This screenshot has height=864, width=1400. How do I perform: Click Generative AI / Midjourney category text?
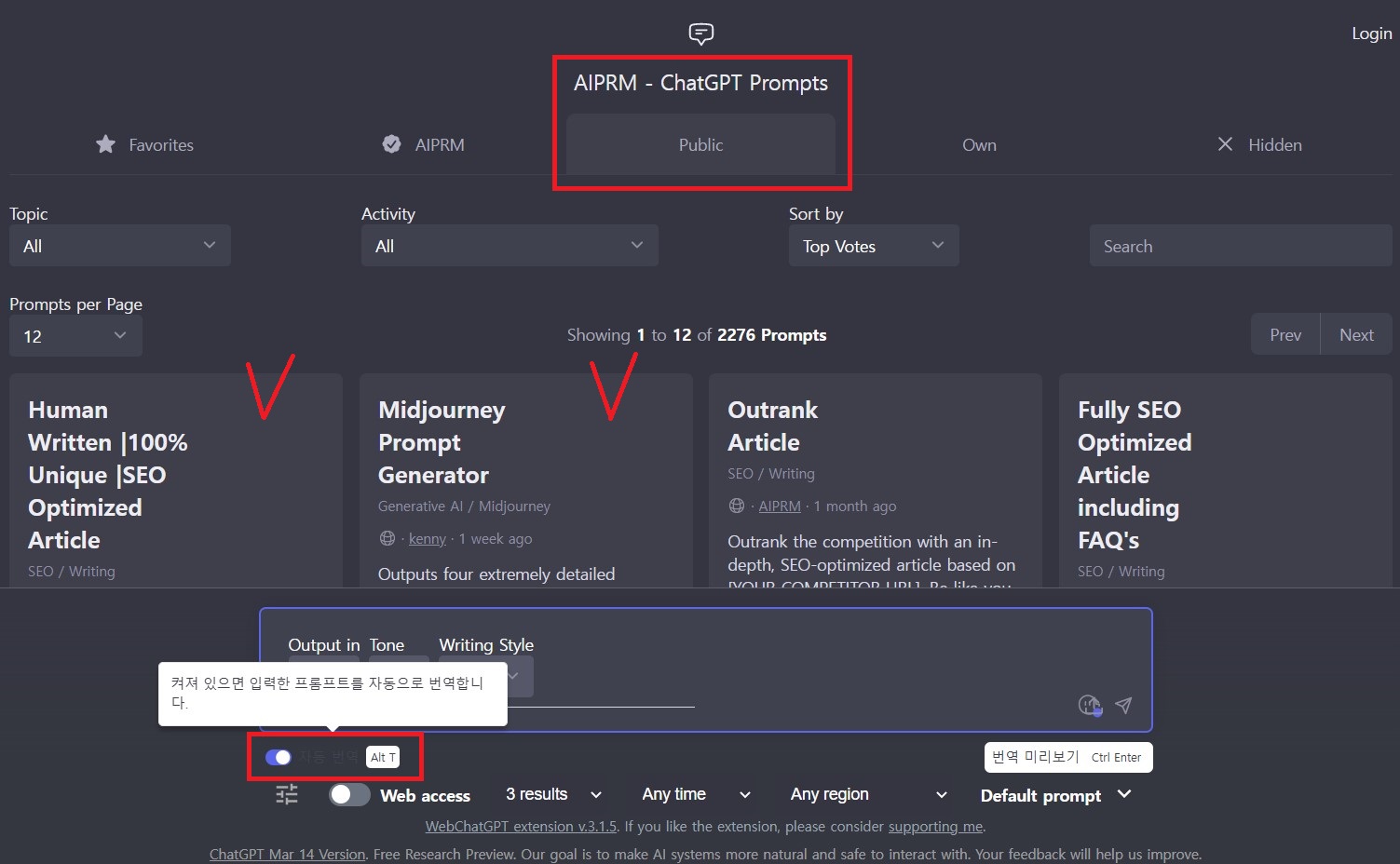click(x=464, y=506)
